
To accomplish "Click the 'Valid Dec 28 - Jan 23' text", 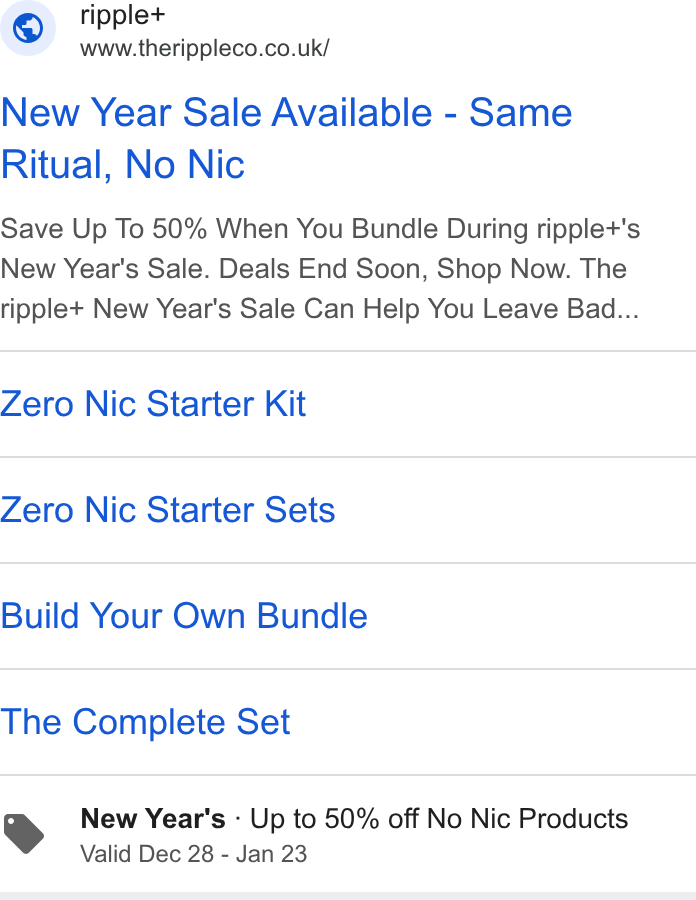I will click(x=194, y=854).
